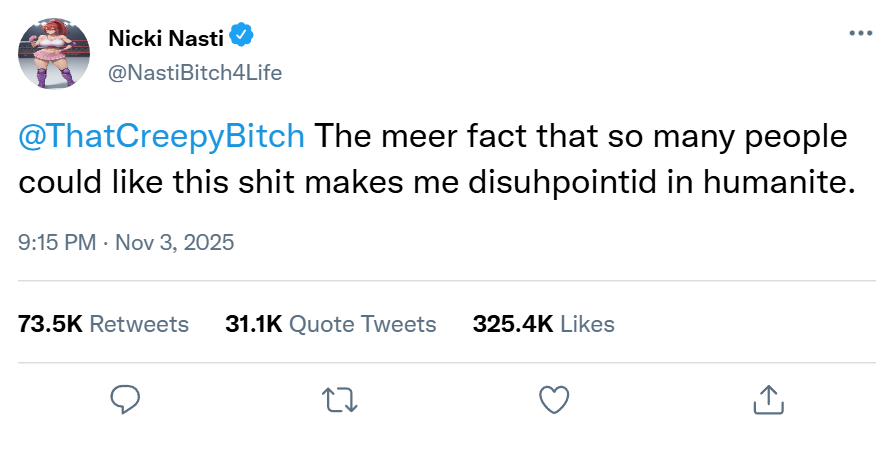Like the tweet with the heart icon
The height and width of the screenshot is (454, 894).
pyautogui.click(x=554, y=400)
